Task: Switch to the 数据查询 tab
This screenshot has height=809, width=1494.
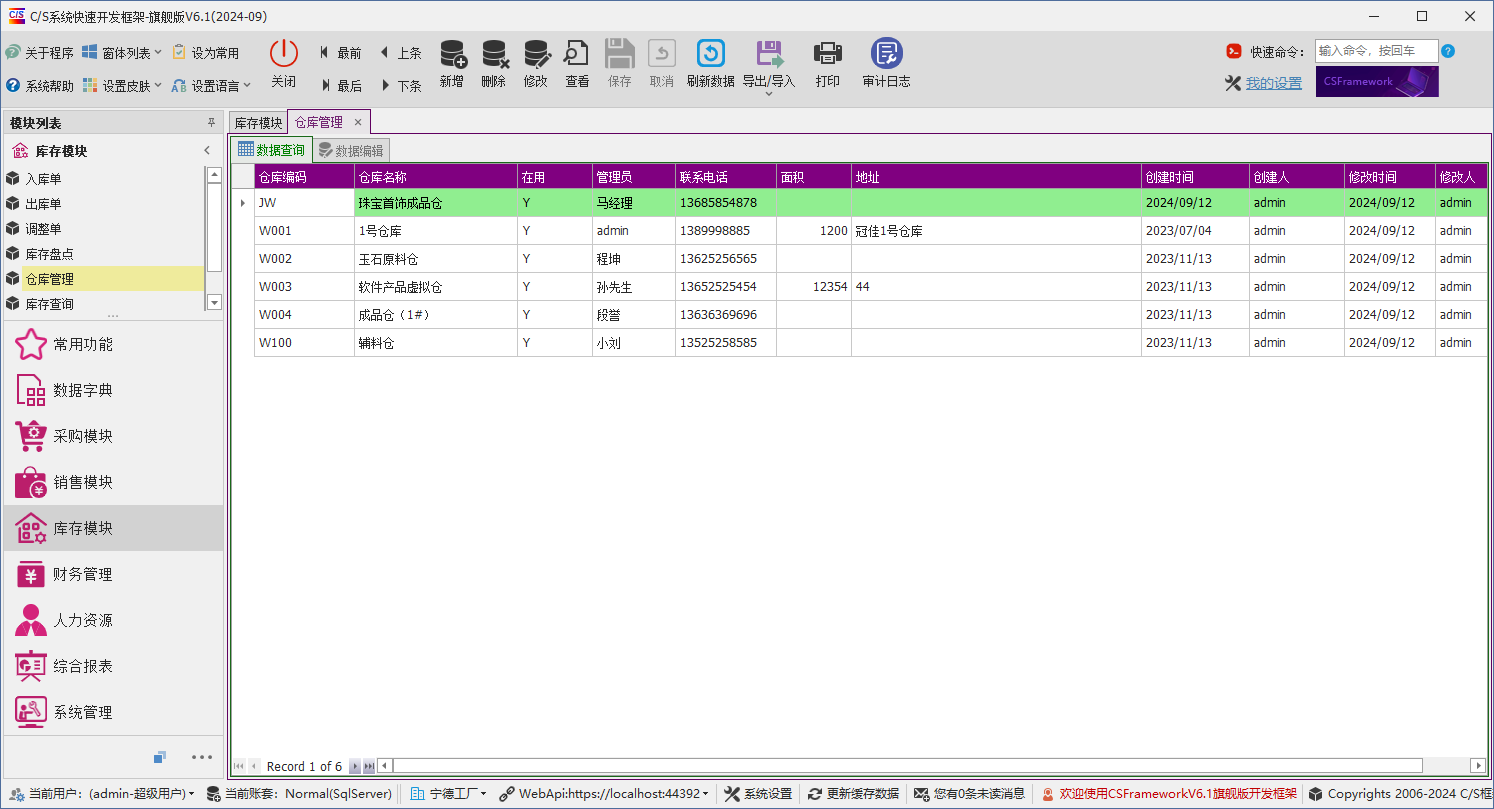Action: point(271,150)
